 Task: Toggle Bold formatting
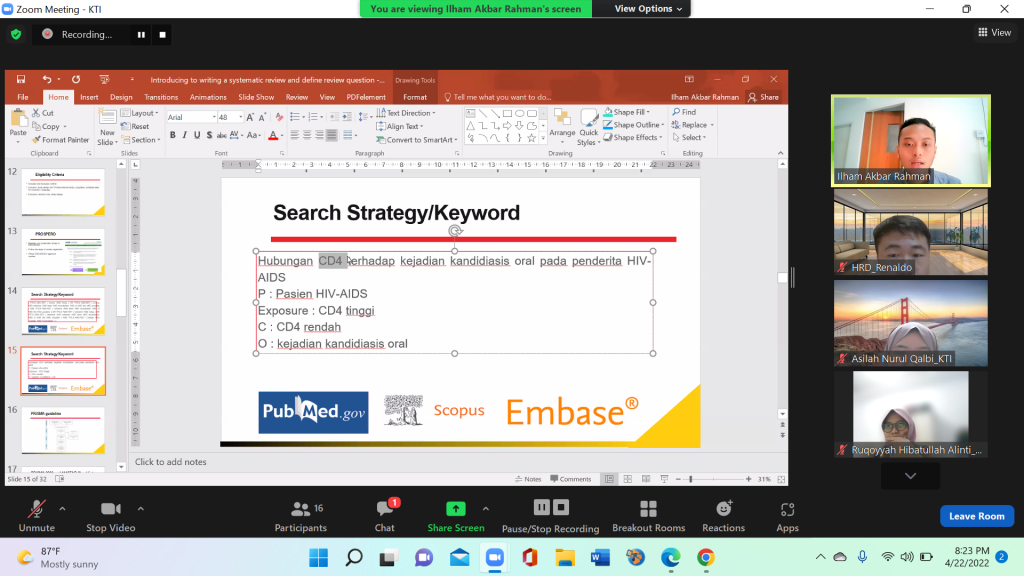pos(172,135)
